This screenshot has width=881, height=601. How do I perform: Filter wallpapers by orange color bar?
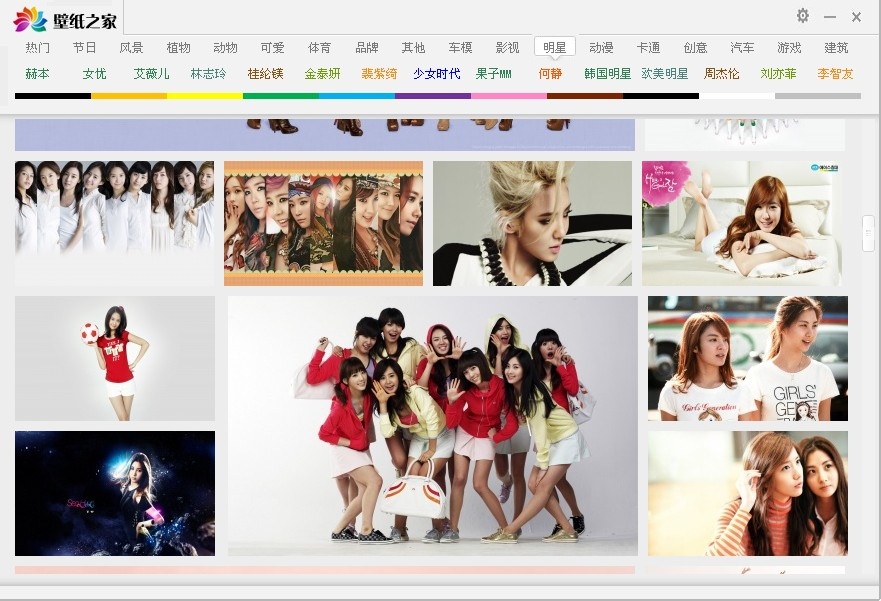[x=129, y=96]
